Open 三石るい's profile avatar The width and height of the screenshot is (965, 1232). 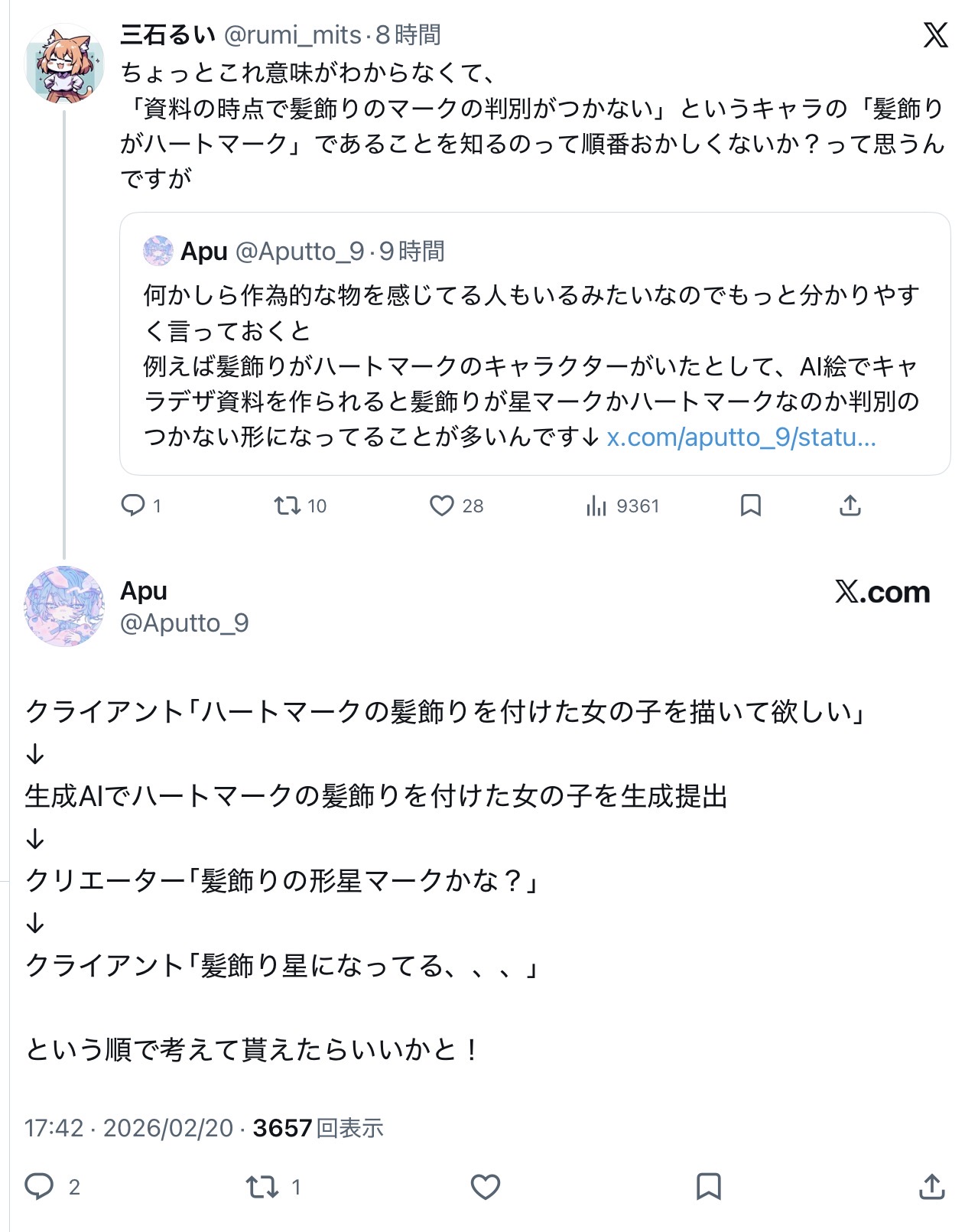(x=64, y=64)
